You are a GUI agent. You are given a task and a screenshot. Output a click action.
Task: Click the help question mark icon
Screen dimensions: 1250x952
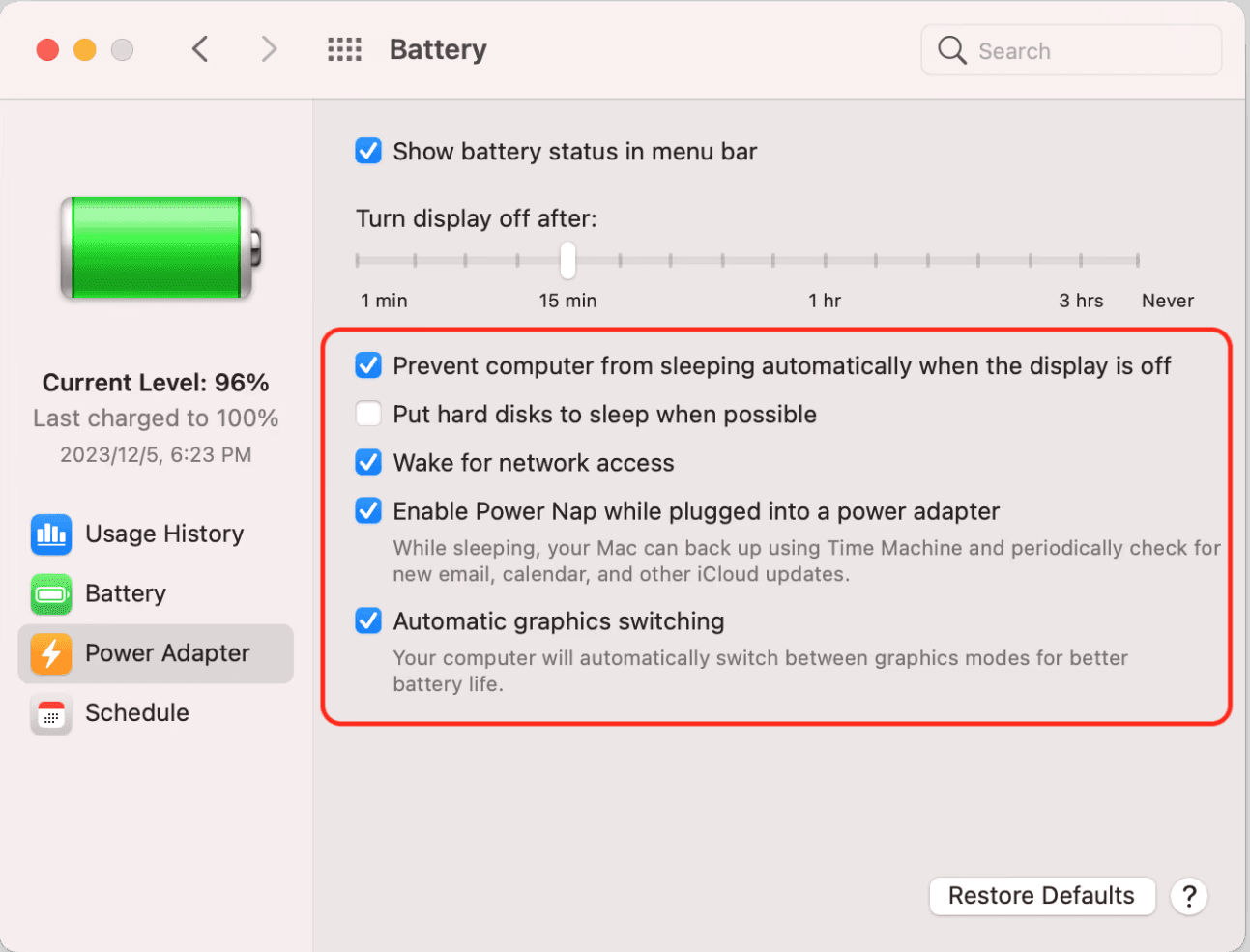pos(1189,897)
